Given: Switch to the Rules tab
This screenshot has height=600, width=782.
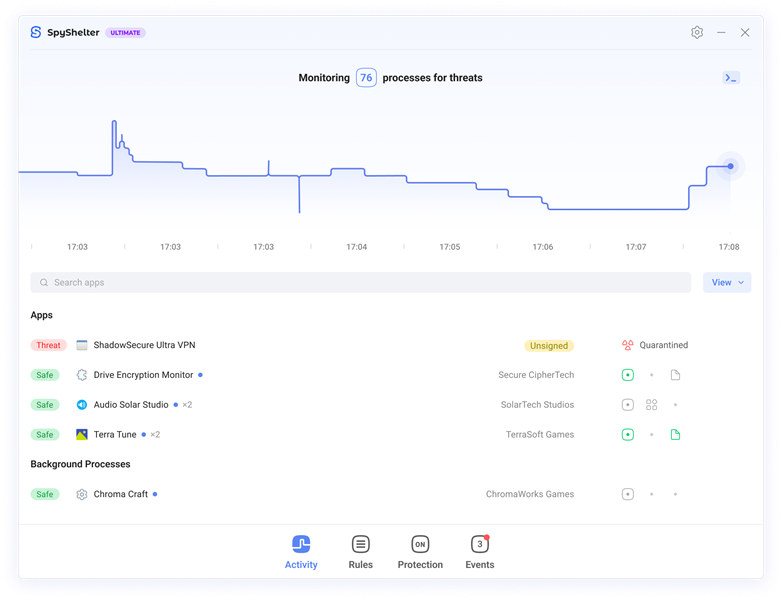Looking at the screenshot, I should coord(361,552).
